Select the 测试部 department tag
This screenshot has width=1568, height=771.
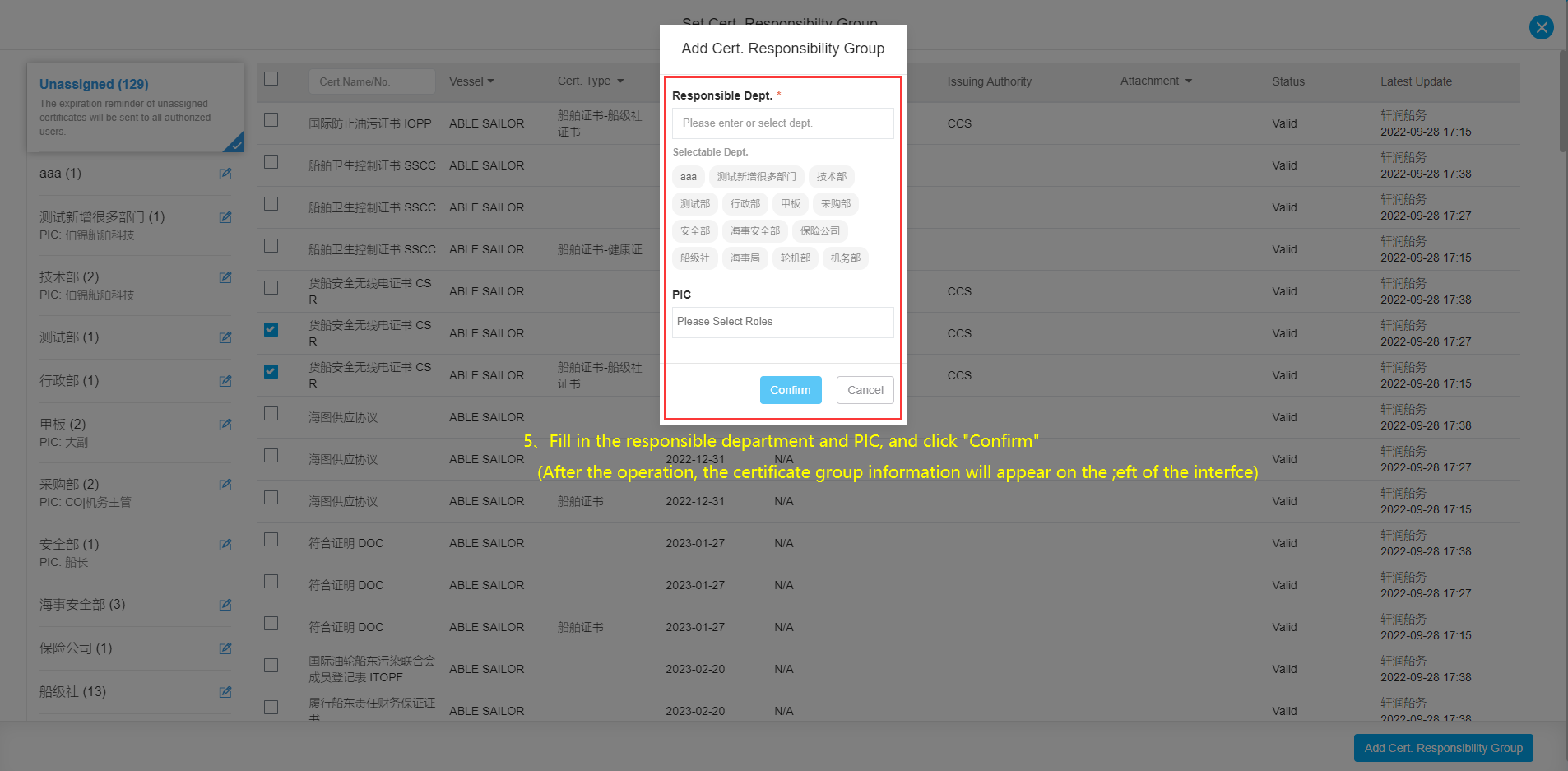click(x=695, y=204)
